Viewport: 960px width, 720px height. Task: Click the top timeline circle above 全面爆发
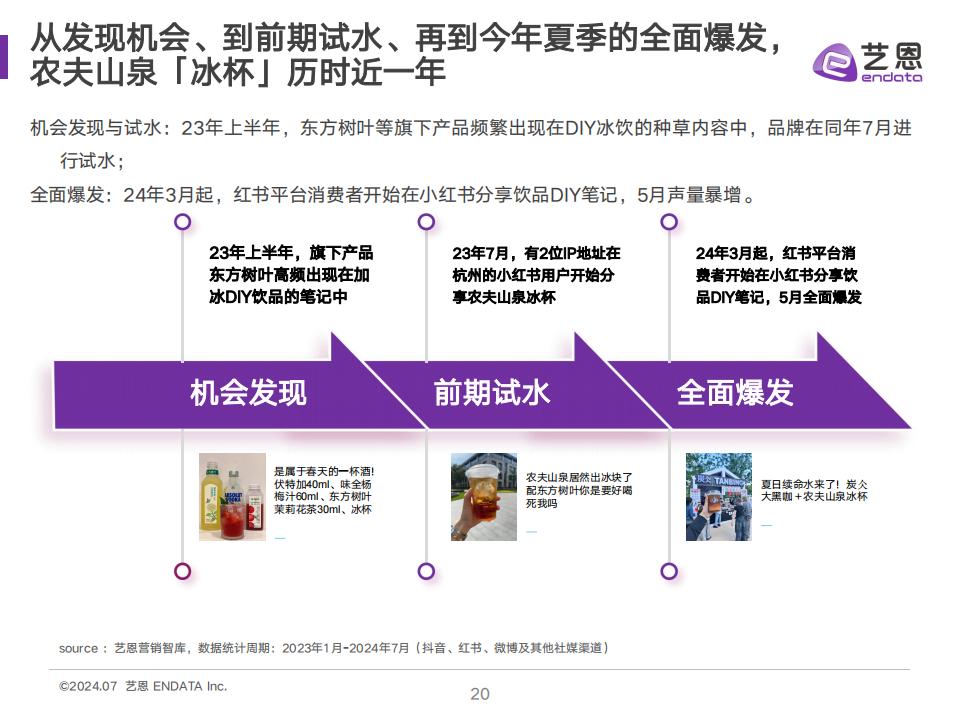tap(669, 222)
